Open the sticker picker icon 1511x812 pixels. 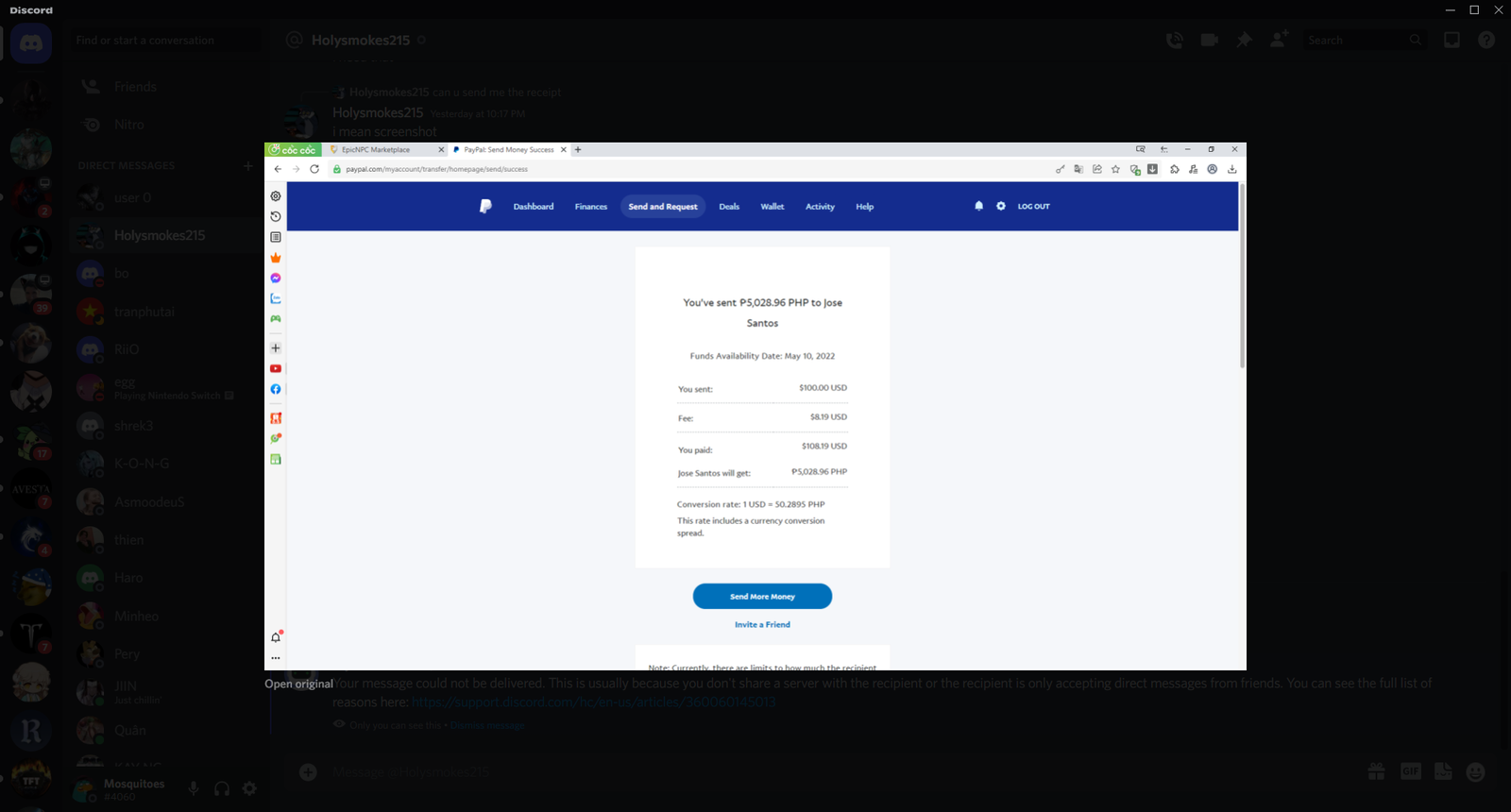pyautogui.click(x=1443, y=772)
